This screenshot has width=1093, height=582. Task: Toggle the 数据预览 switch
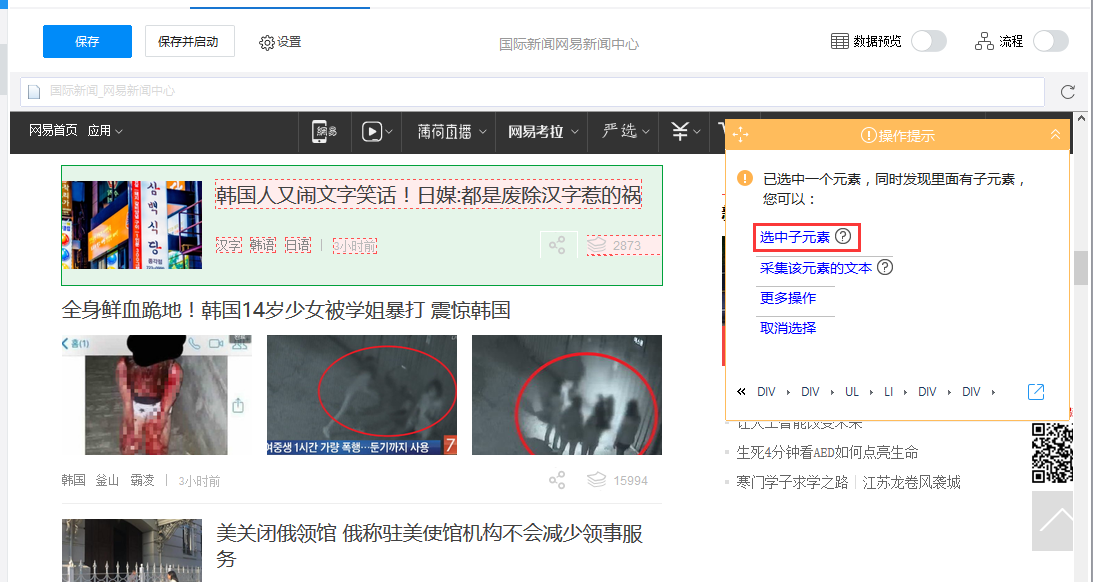[x=928, y=41]
